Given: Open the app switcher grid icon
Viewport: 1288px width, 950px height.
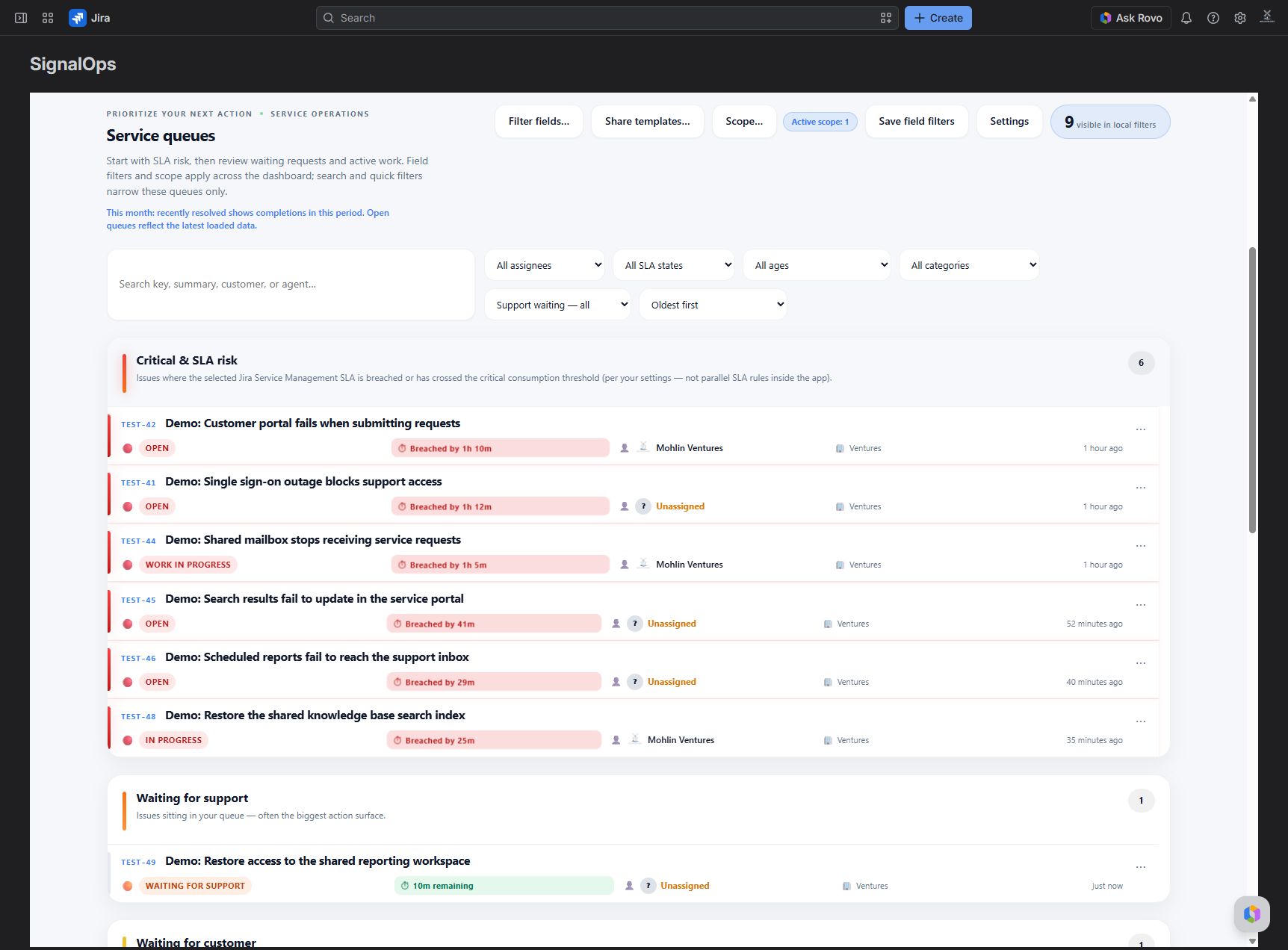Looking at the screenshot, I should (48, 18).
